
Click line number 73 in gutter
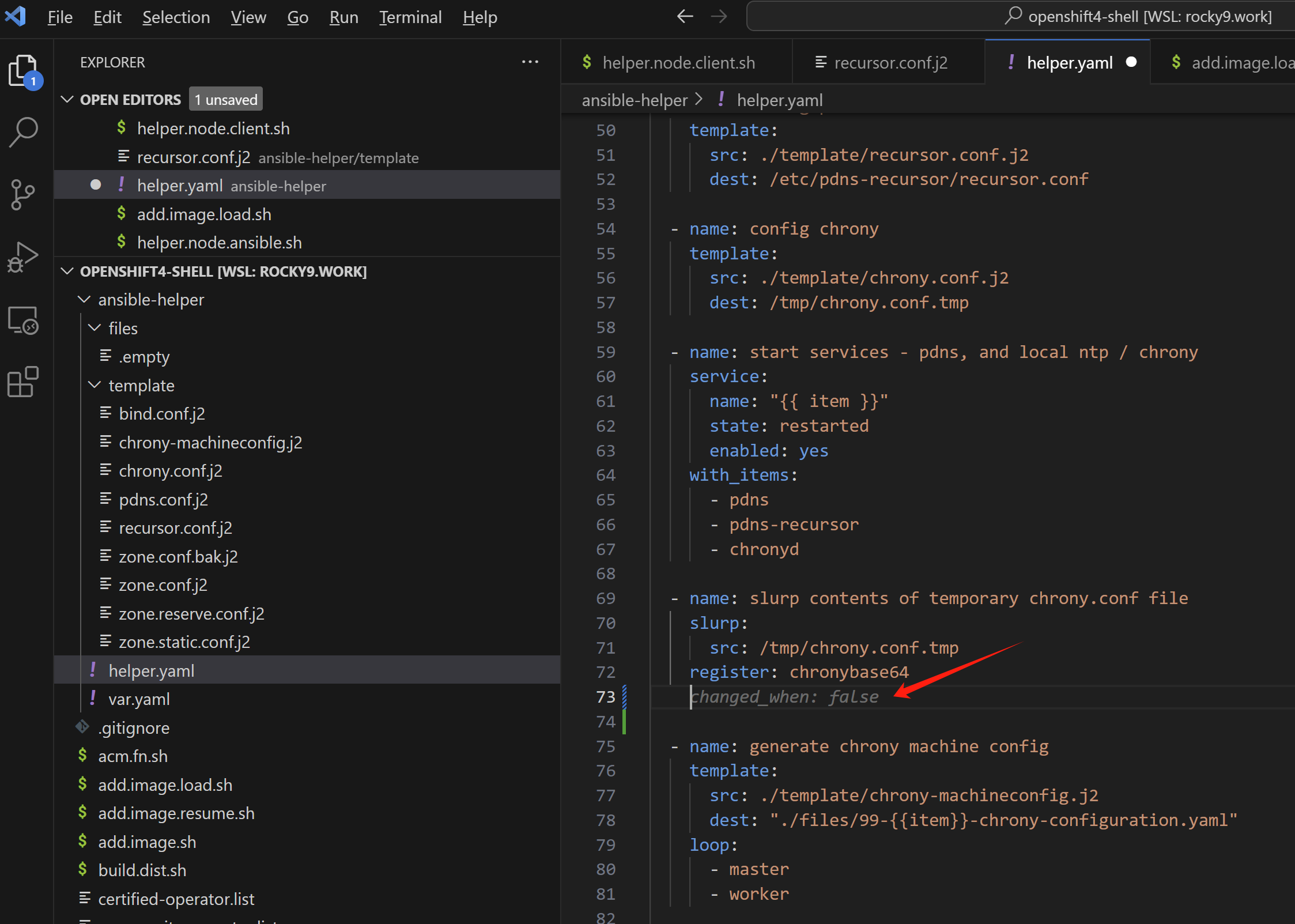click(x=605, y=697)
